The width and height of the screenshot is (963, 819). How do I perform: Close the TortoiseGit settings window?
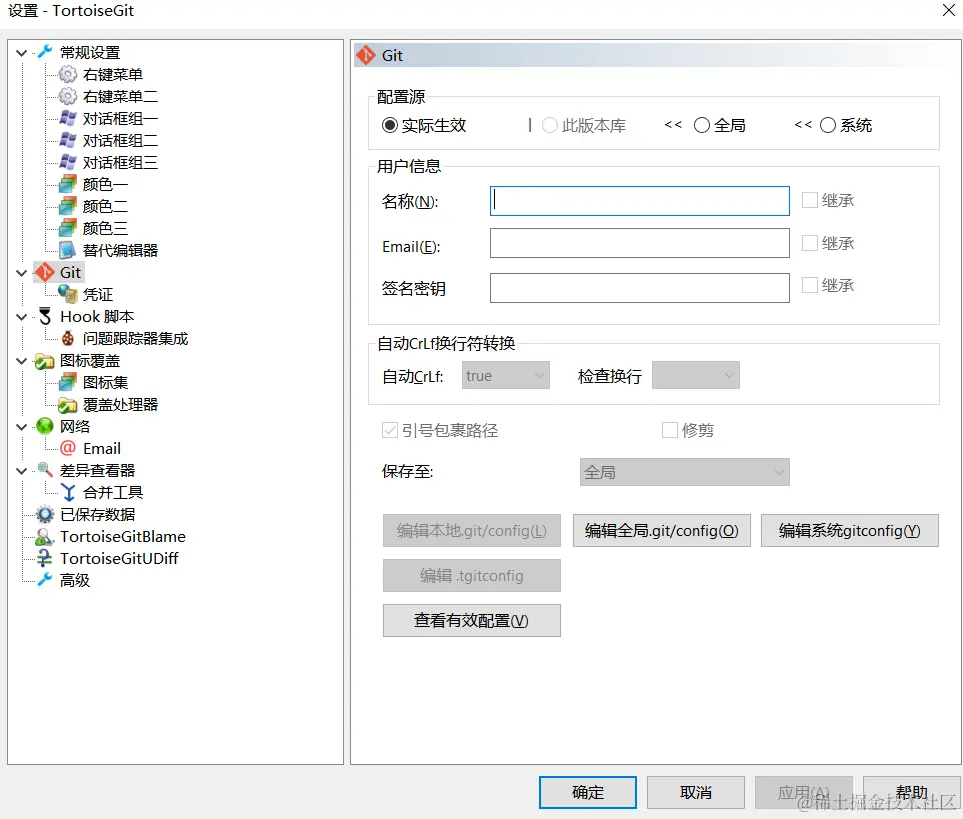tap(948, 10)
